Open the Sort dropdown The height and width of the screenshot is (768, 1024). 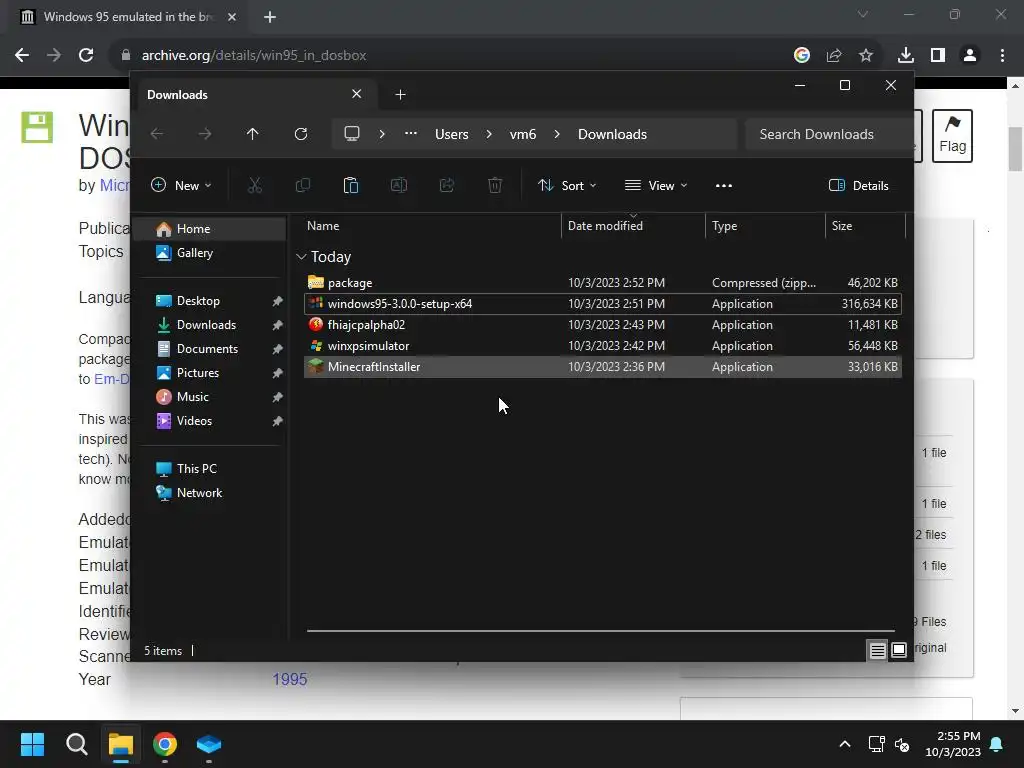coord(567,185)
